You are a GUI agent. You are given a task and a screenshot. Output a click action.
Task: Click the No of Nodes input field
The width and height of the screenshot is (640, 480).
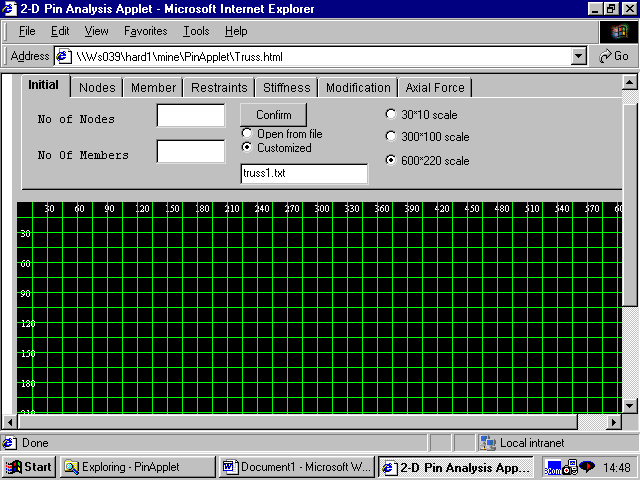pos(191,116)
